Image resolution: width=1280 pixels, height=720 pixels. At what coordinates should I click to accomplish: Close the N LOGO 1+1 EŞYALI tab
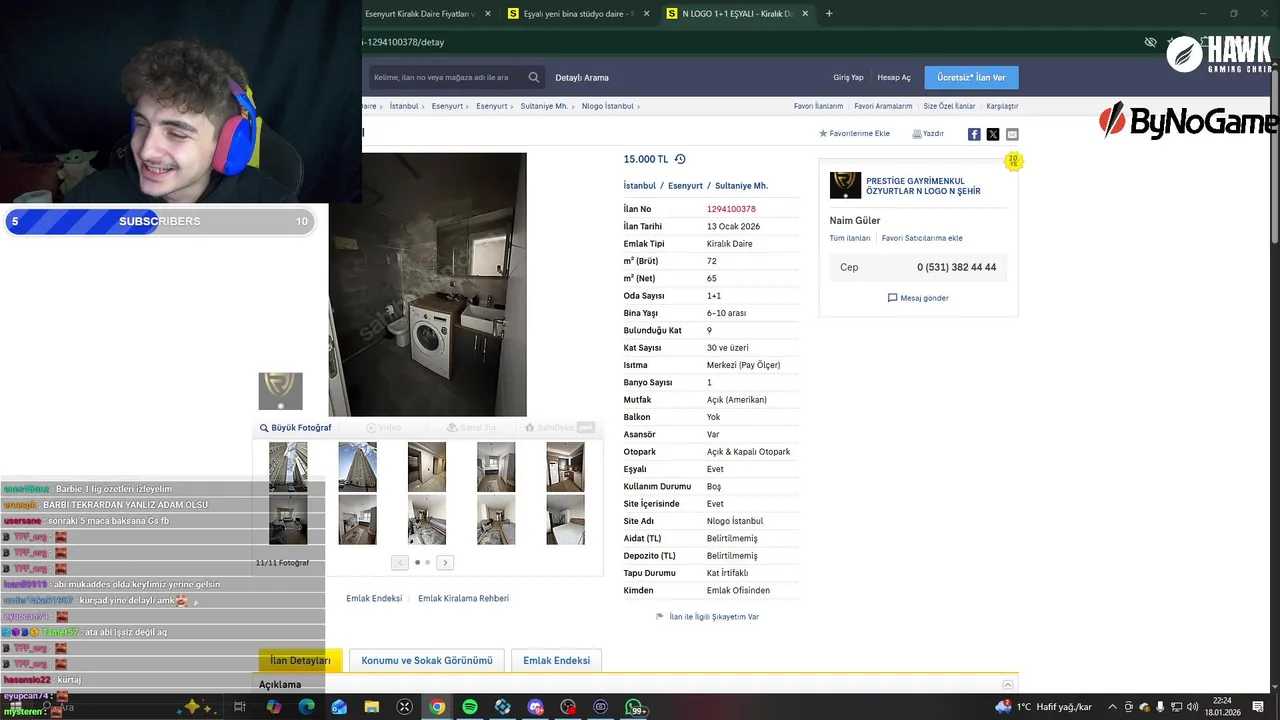point(805,14)
